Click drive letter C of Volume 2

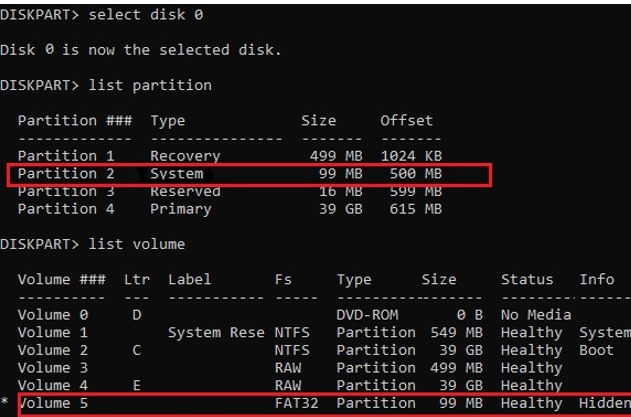(136, 350)
